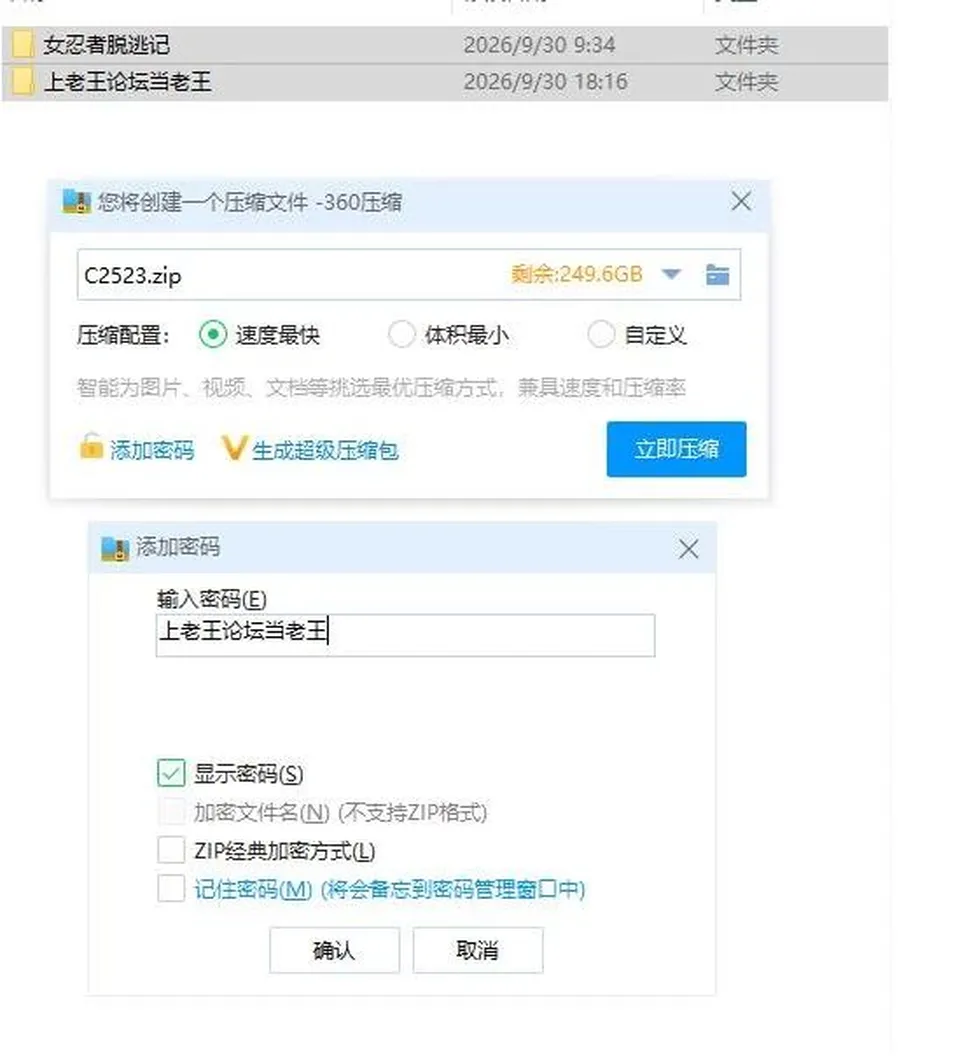Expand the archive path dropdown arrow
The image size is (960, 1056).
tap(671, 274)
